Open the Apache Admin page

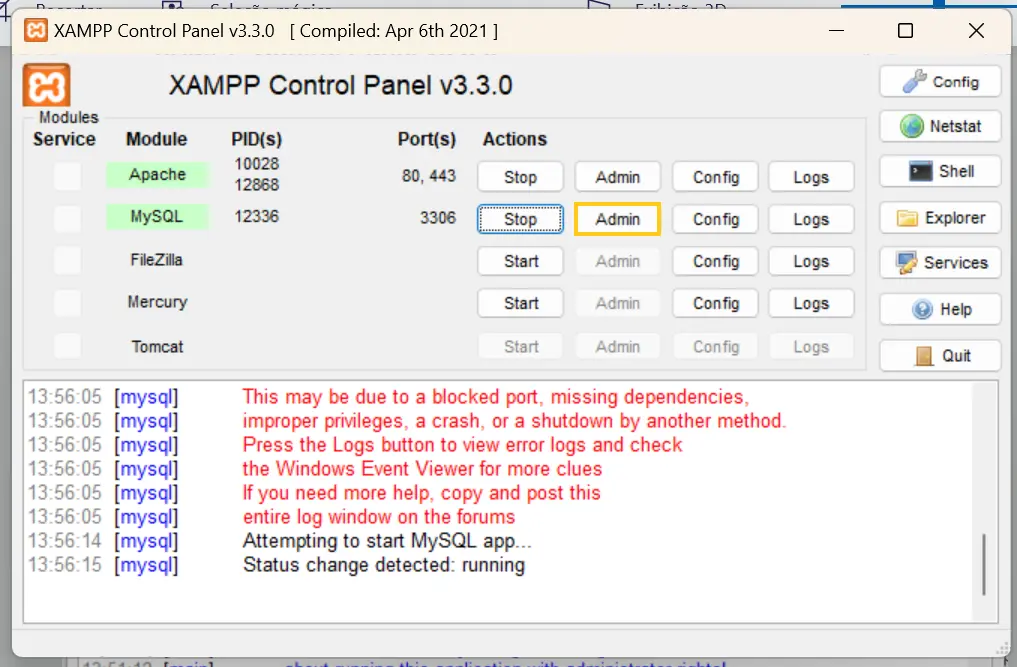(x=617, y=177)
